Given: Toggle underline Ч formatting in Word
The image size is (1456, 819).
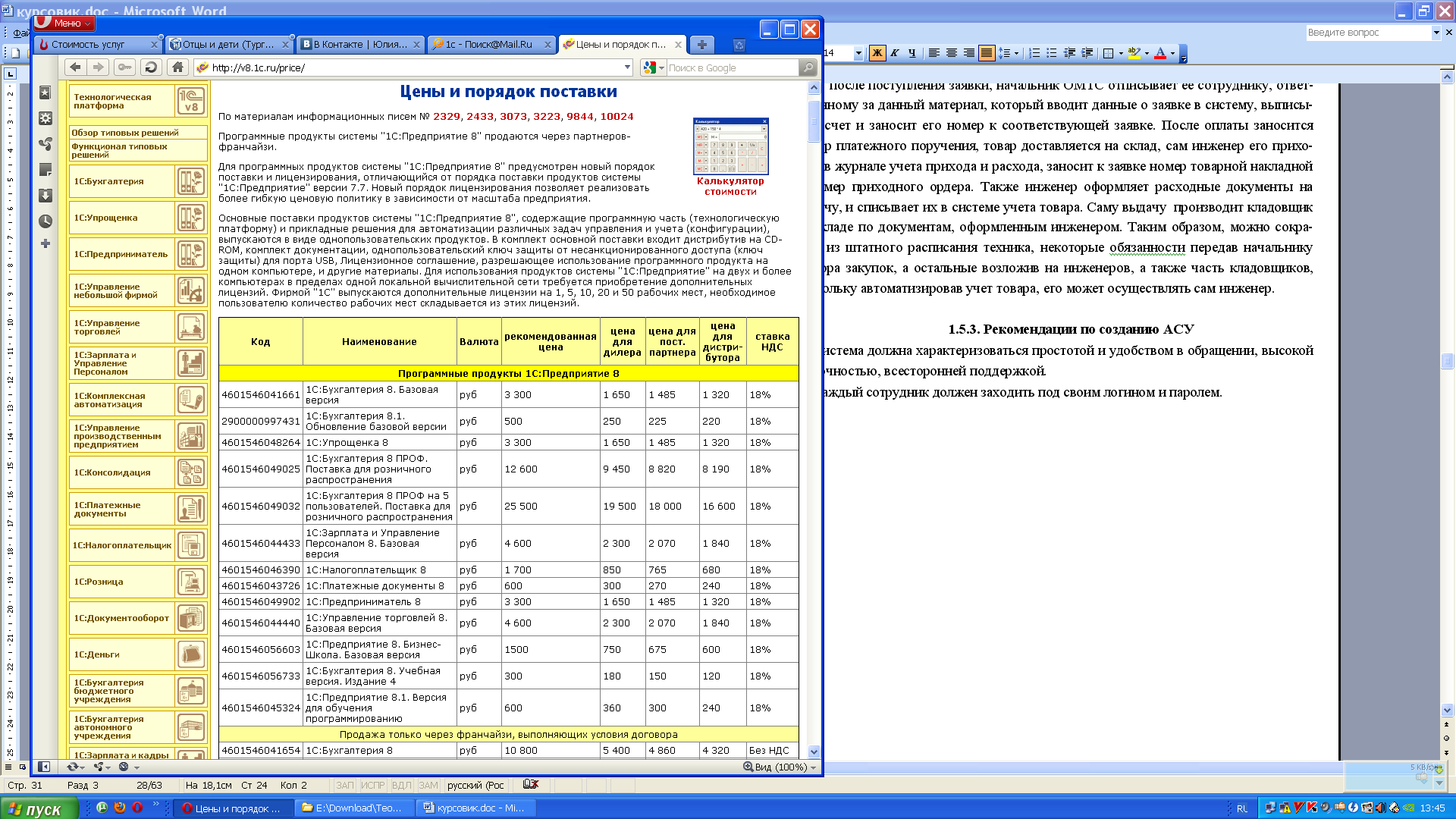Looking at the screenshot, I should (x=912, y=53).
